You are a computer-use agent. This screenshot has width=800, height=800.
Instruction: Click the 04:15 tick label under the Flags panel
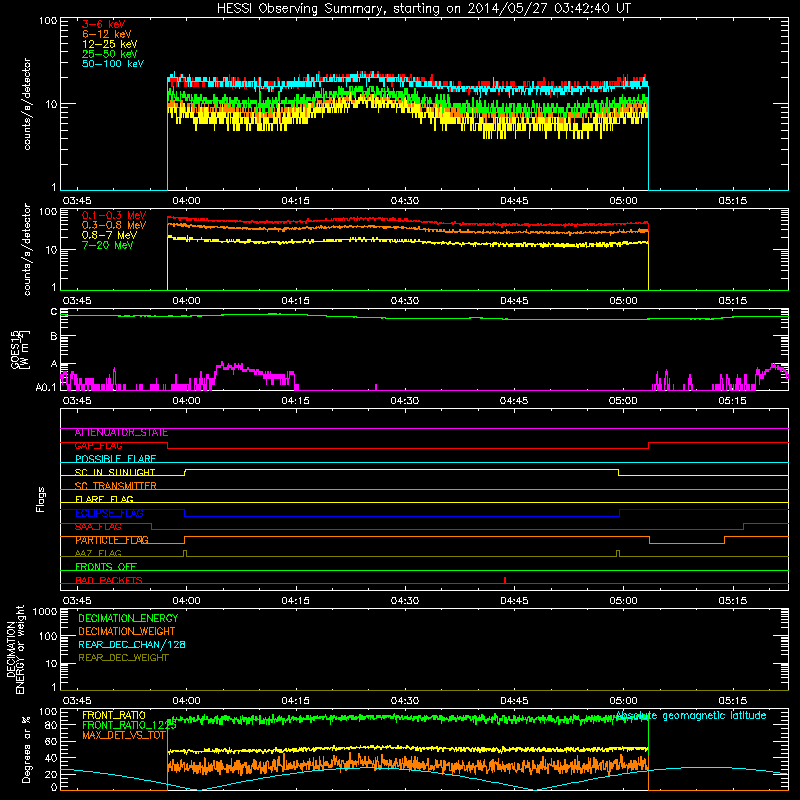(x=295, y=601)
